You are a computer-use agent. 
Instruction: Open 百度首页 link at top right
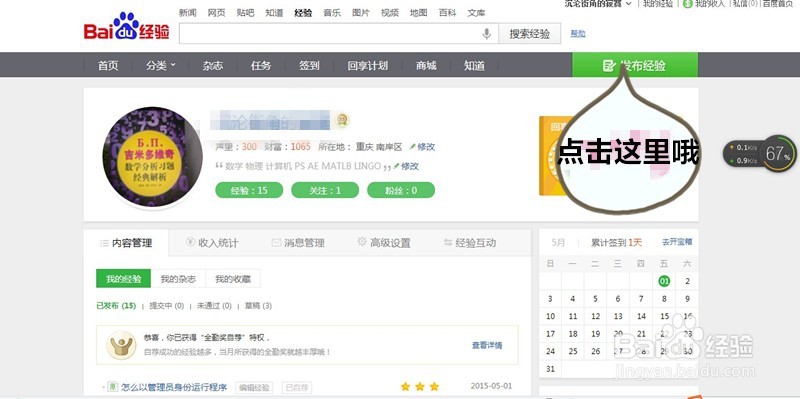click(x=778, y=4)
